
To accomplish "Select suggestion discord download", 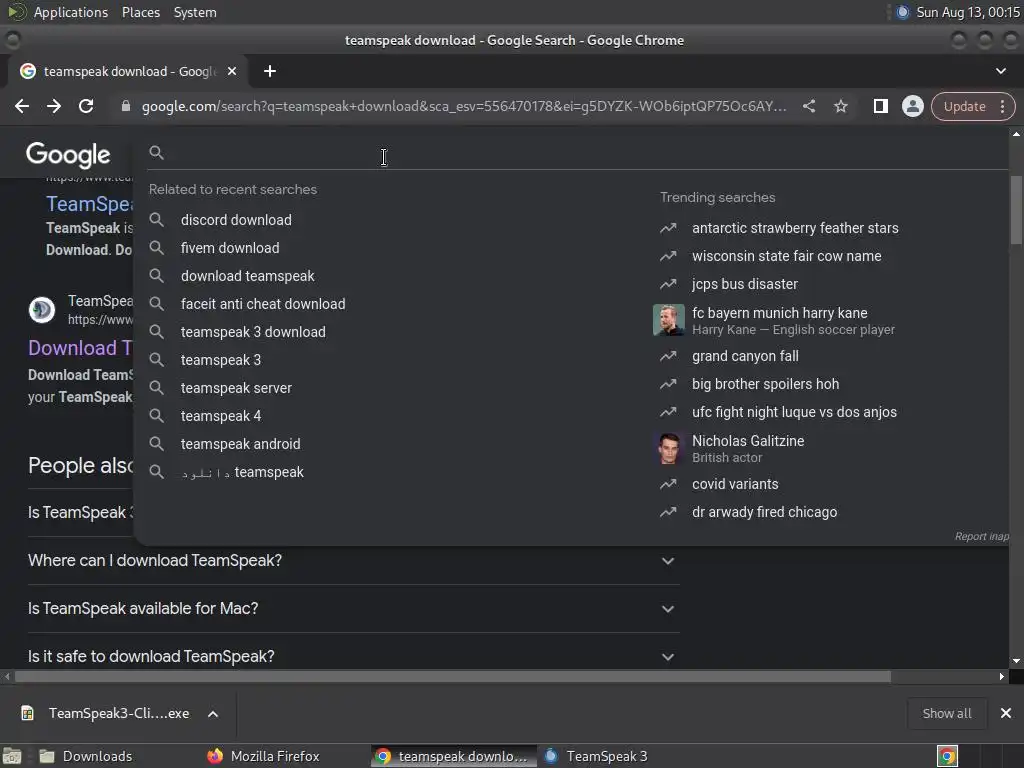I will click(x=236, y=220).
